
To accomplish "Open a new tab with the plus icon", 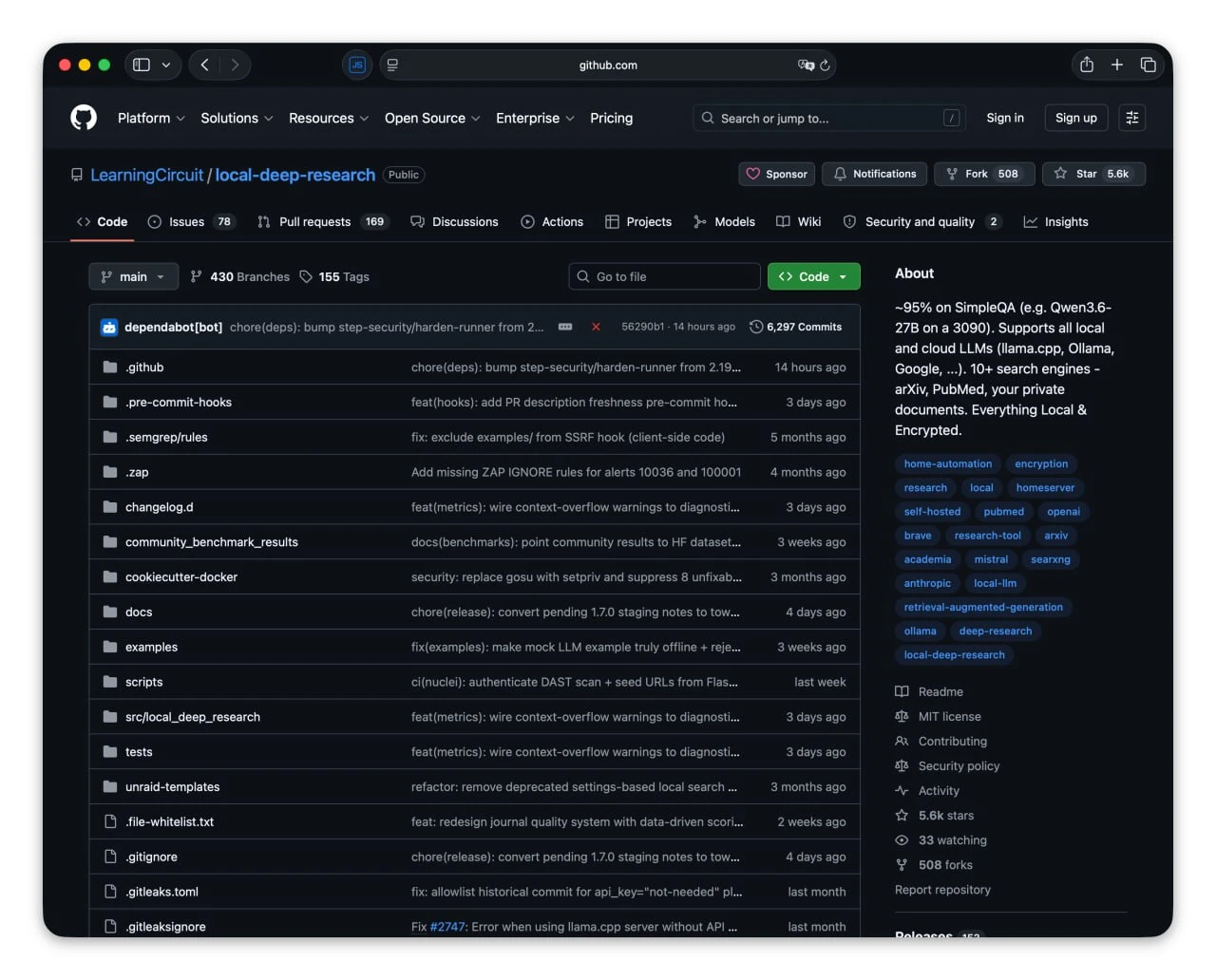I will click(x=1117, y=65).
